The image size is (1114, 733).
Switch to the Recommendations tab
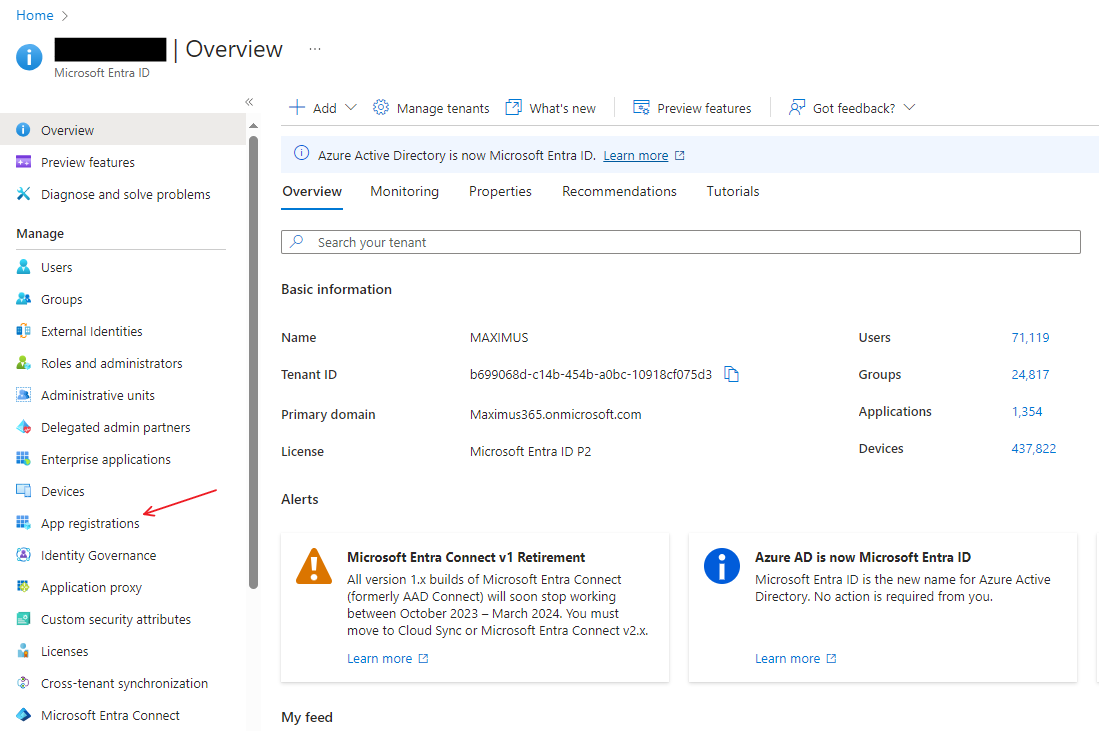(x=619, y=191)
